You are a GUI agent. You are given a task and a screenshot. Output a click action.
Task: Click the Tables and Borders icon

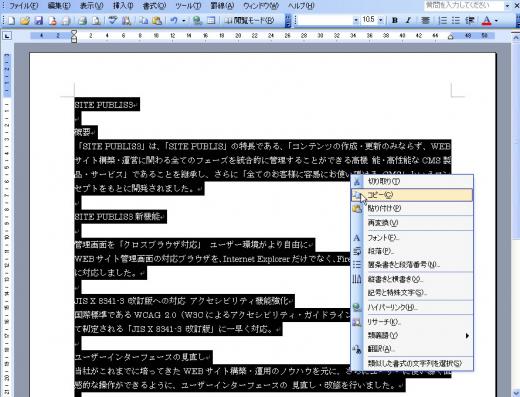point(211,21)
